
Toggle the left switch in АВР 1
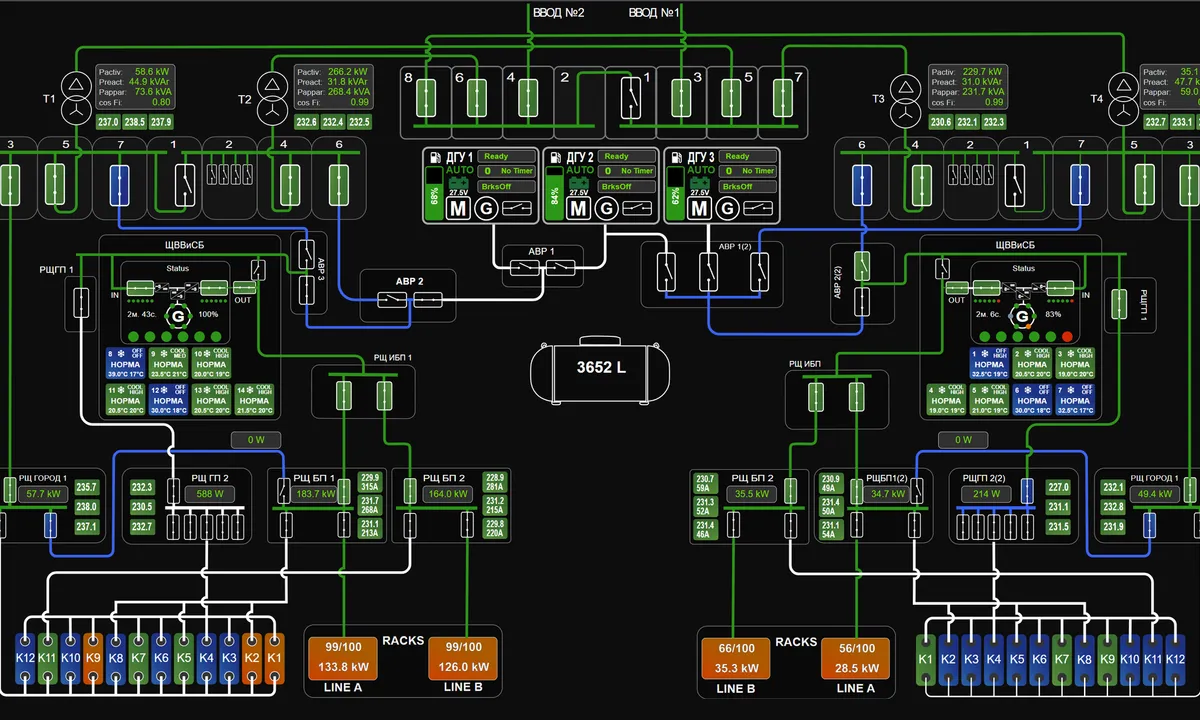(x=524, y=268)
